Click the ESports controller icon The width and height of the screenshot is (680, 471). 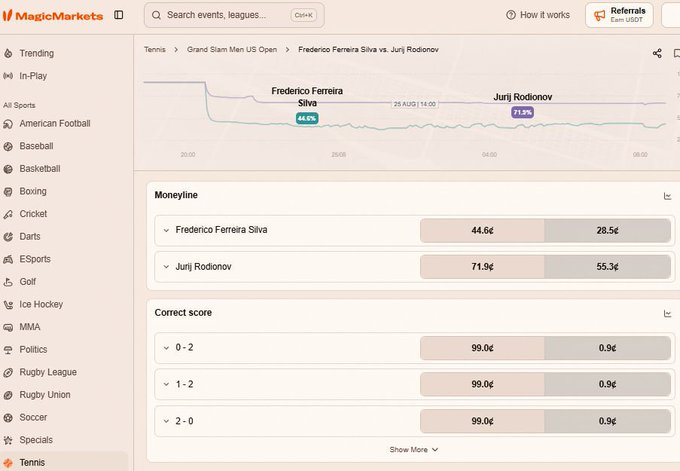click(x=8, y=259)
